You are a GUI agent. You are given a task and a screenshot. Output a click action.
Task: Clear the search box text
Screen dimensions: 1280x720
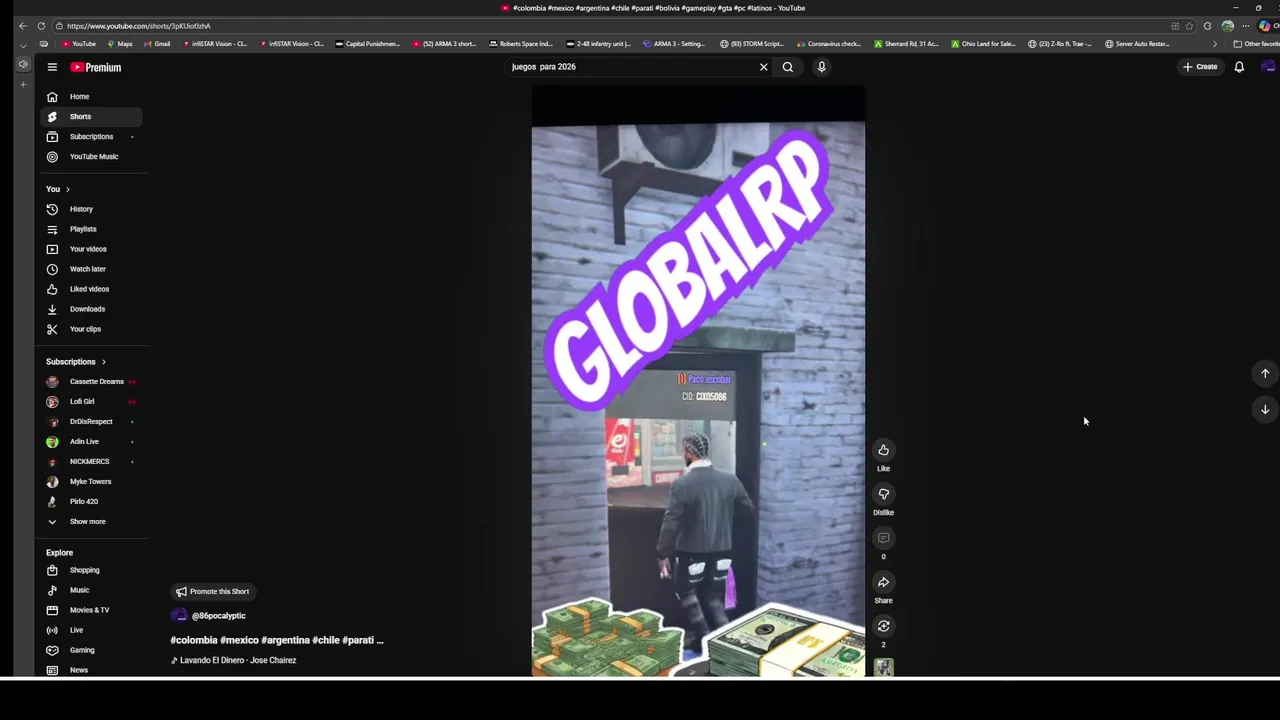coord(763,67)
